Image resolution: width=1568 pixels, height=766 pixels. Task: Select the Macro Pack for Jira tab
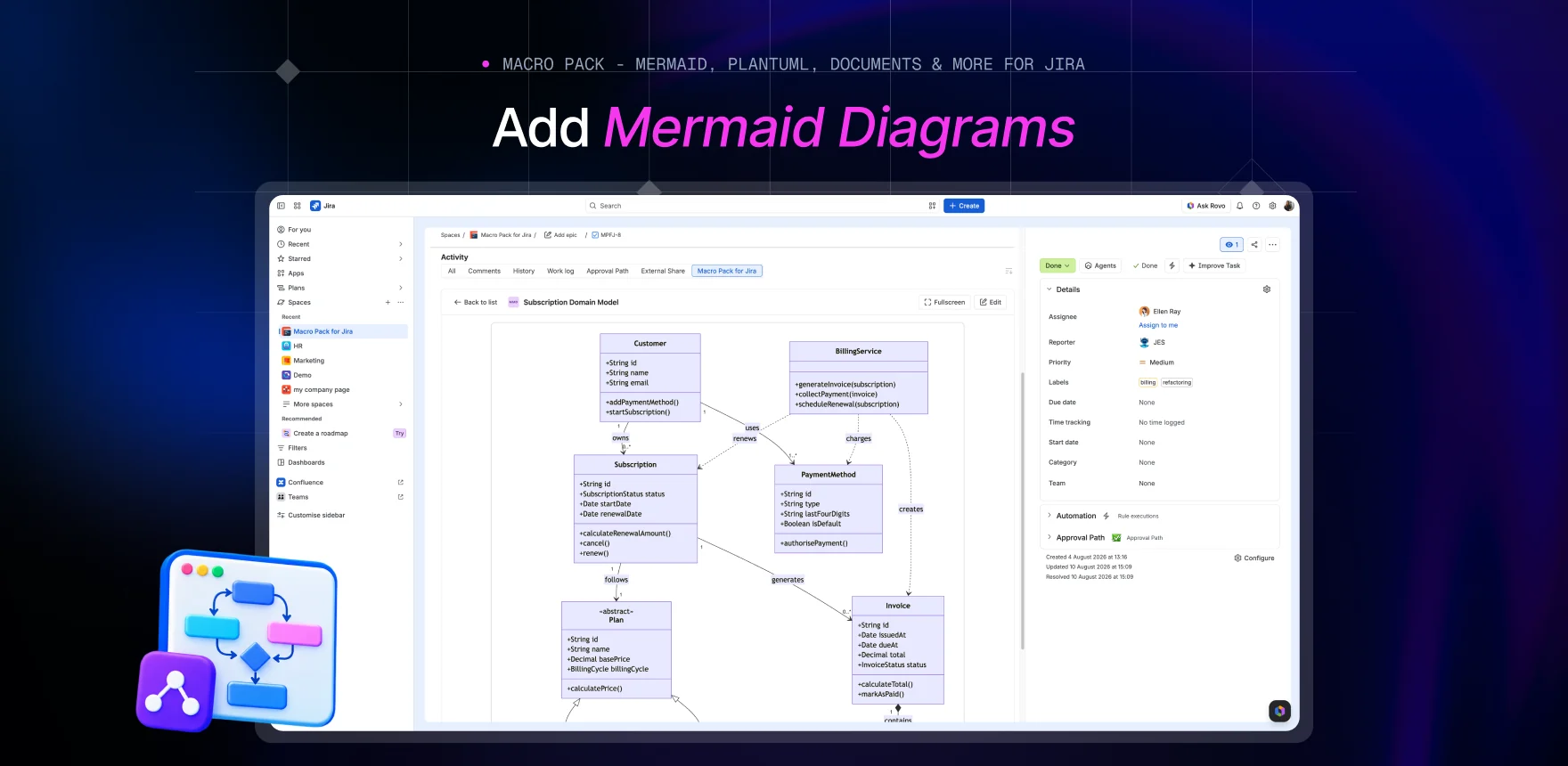[x=727, y=271]
